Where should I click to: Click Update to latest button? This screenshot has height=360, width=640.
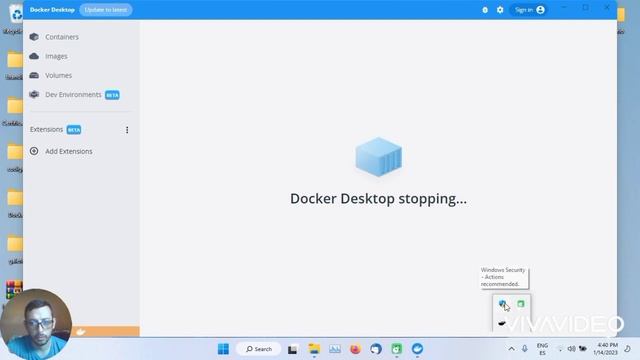106,10
